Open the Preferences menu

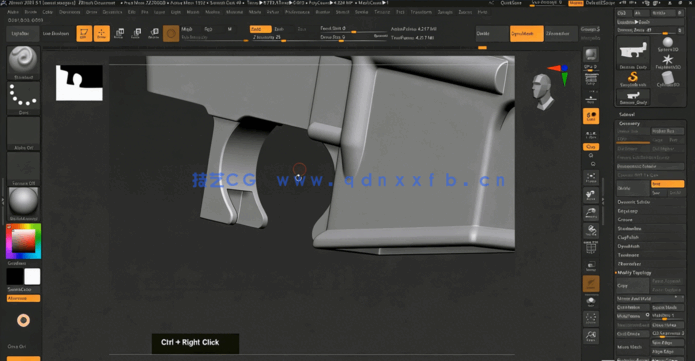pos(297,12)
